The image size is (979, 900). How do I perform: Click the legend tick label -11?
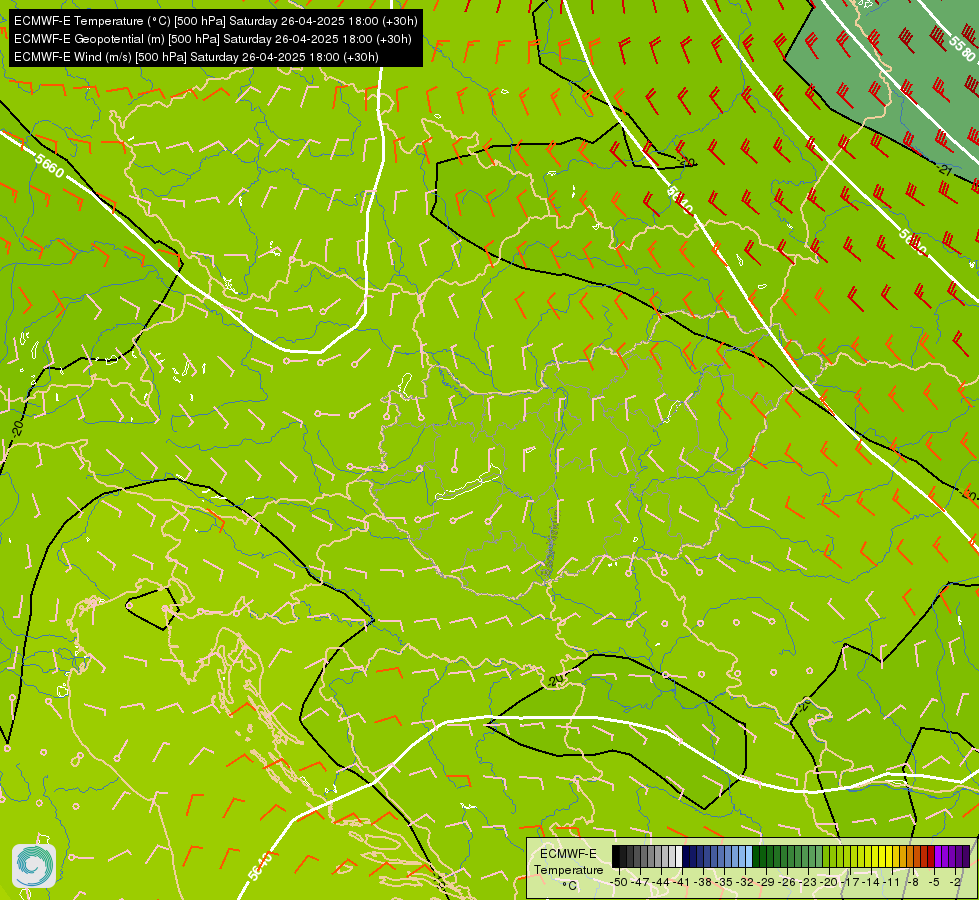(892, 883)
